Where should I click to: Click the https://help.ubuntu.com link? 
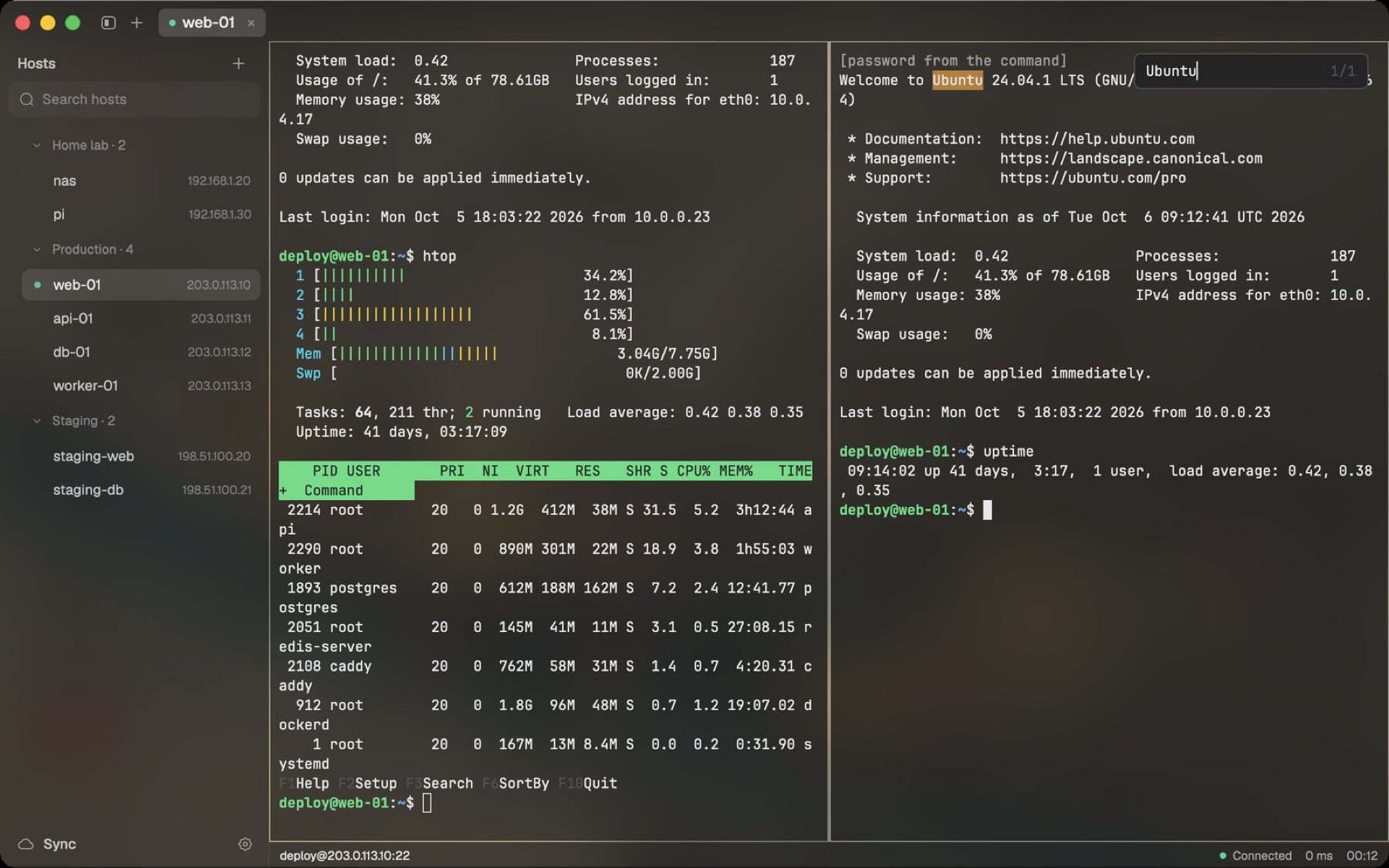1097,139
